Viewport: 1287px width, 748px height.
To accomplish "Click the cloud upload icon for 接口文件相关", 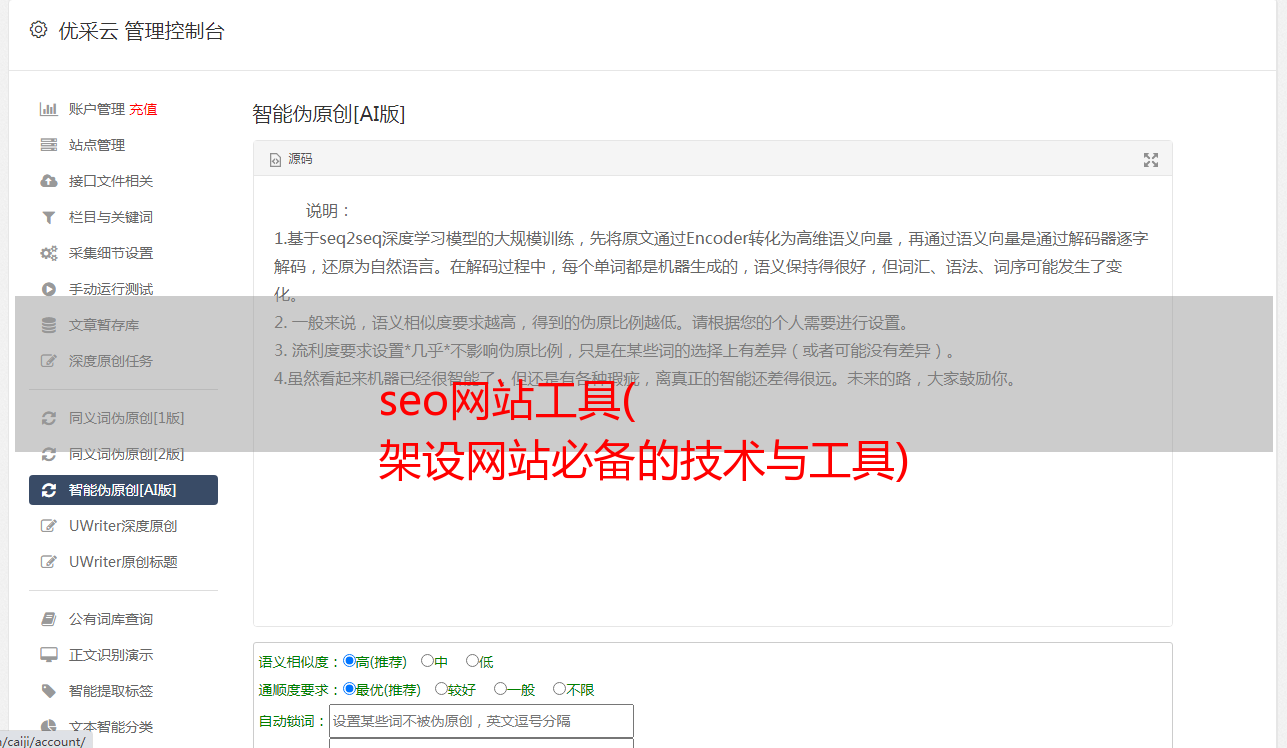I will (48, 181).
